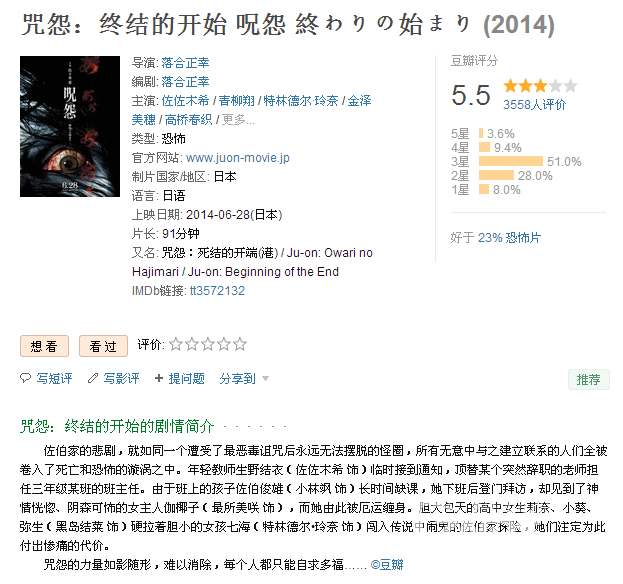The width and height of the screenshot is (623, 584).
Task: Click the plus icon beside 提问题
Action: (159, 378)
